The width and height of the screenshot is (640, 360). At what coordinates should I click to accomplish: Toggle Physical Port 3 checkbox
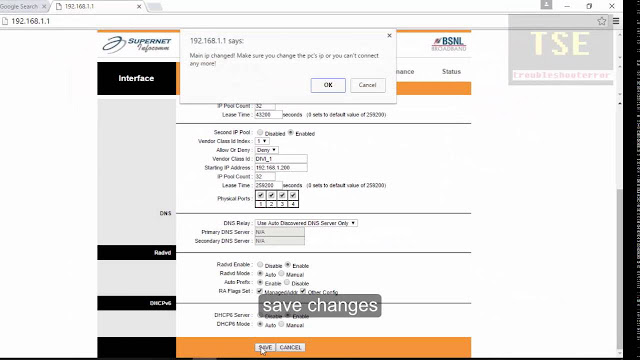pyautogui.click(x=282, y=195)
